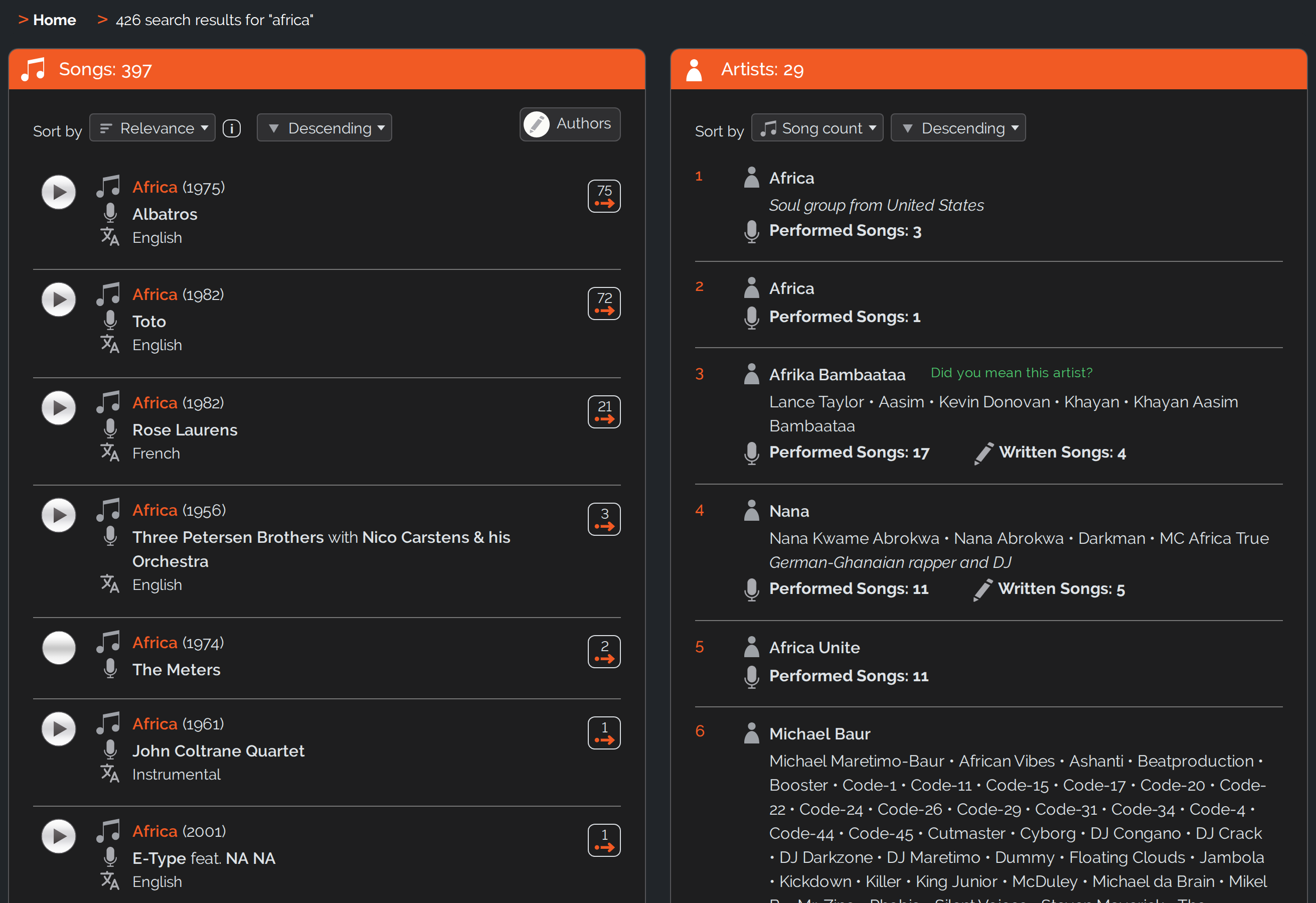
Task: Click person icon beside Afrika Bambaataa
Action: click(x=751, y=374)
